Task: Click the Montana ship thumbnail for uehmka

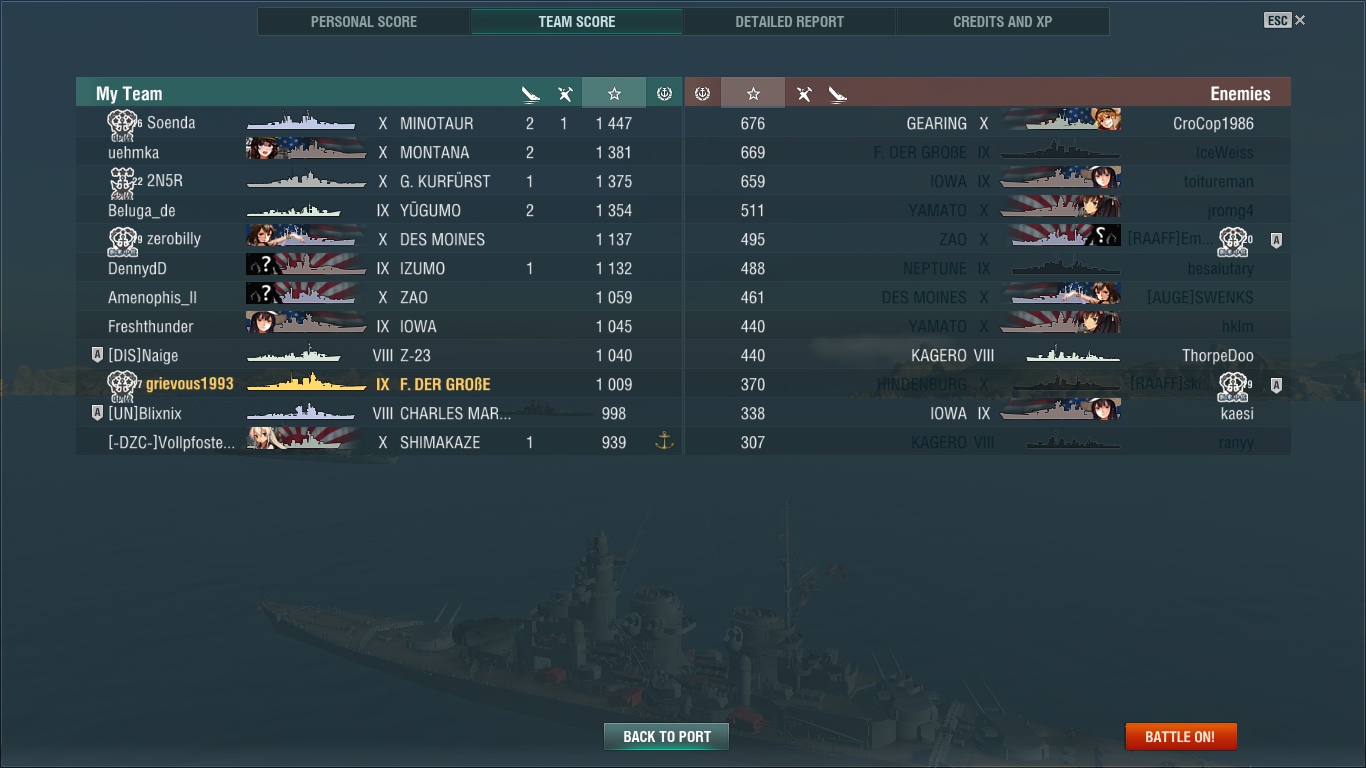Action: coord(306,151)
